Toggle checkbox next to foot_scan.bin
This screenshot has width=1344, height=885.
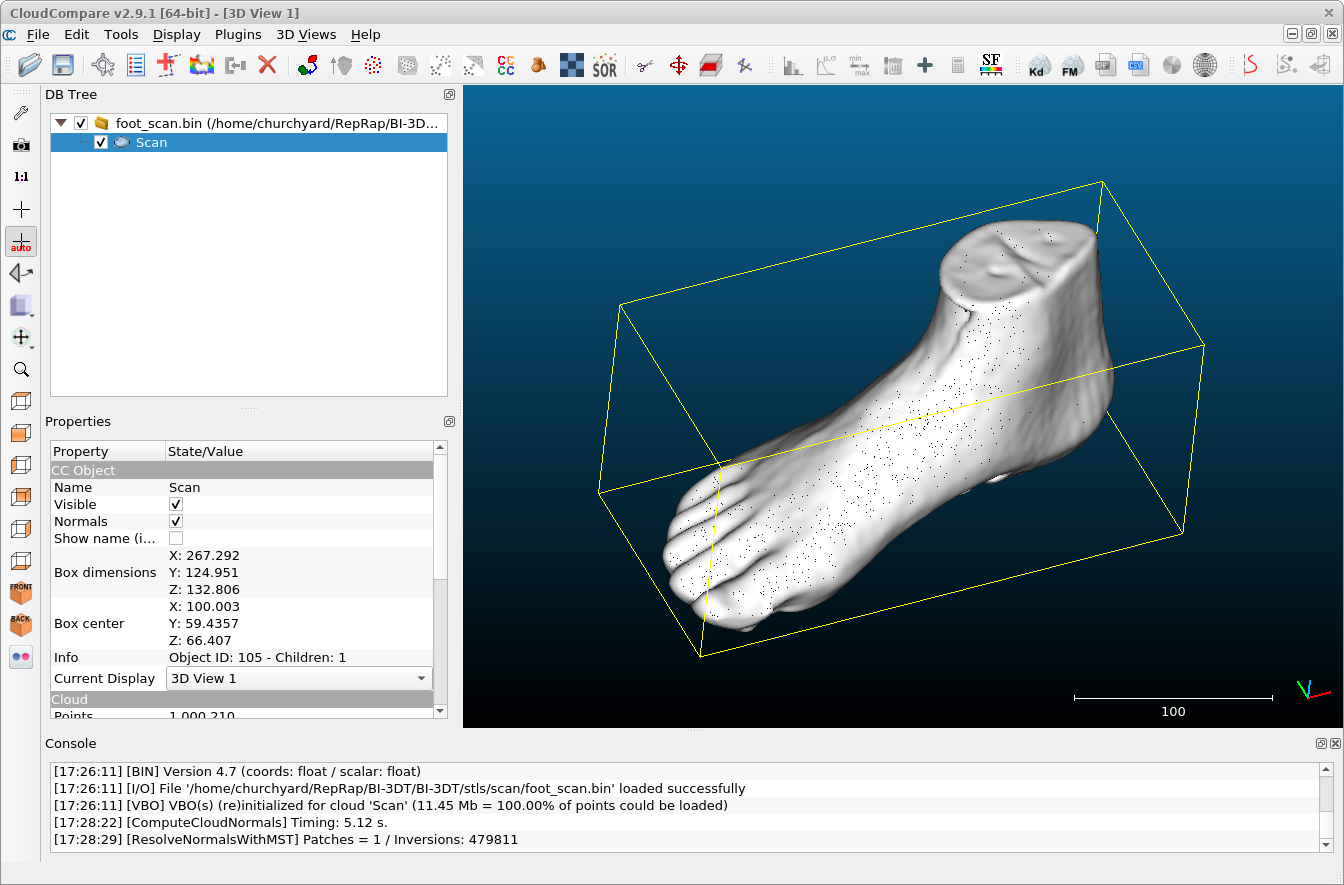tap(81, 123)
